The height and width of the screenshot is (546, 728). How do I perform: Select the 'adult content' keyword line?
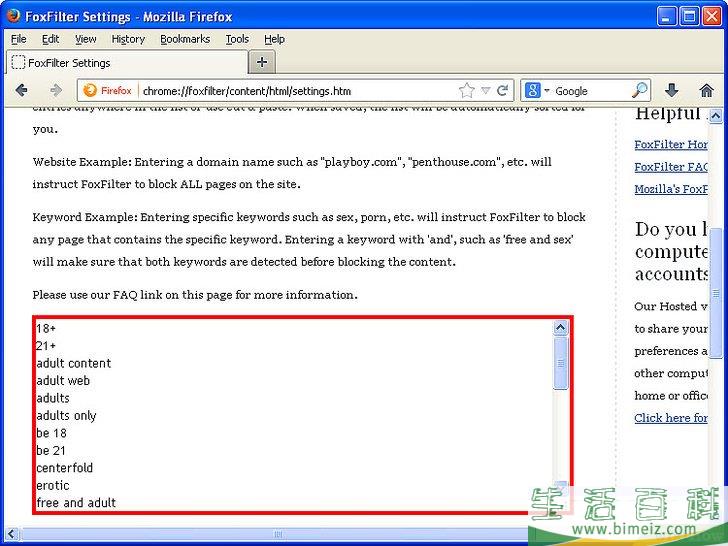[x=74, y=363]
